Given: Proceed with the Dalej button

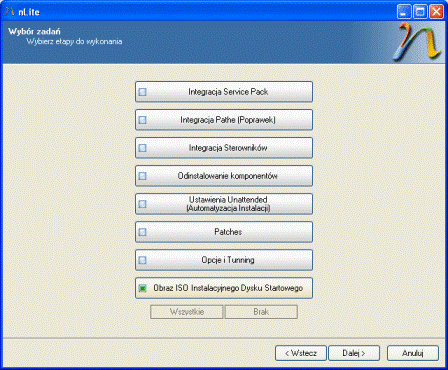Looking at the screenshot, I should [x=354, y=353].
